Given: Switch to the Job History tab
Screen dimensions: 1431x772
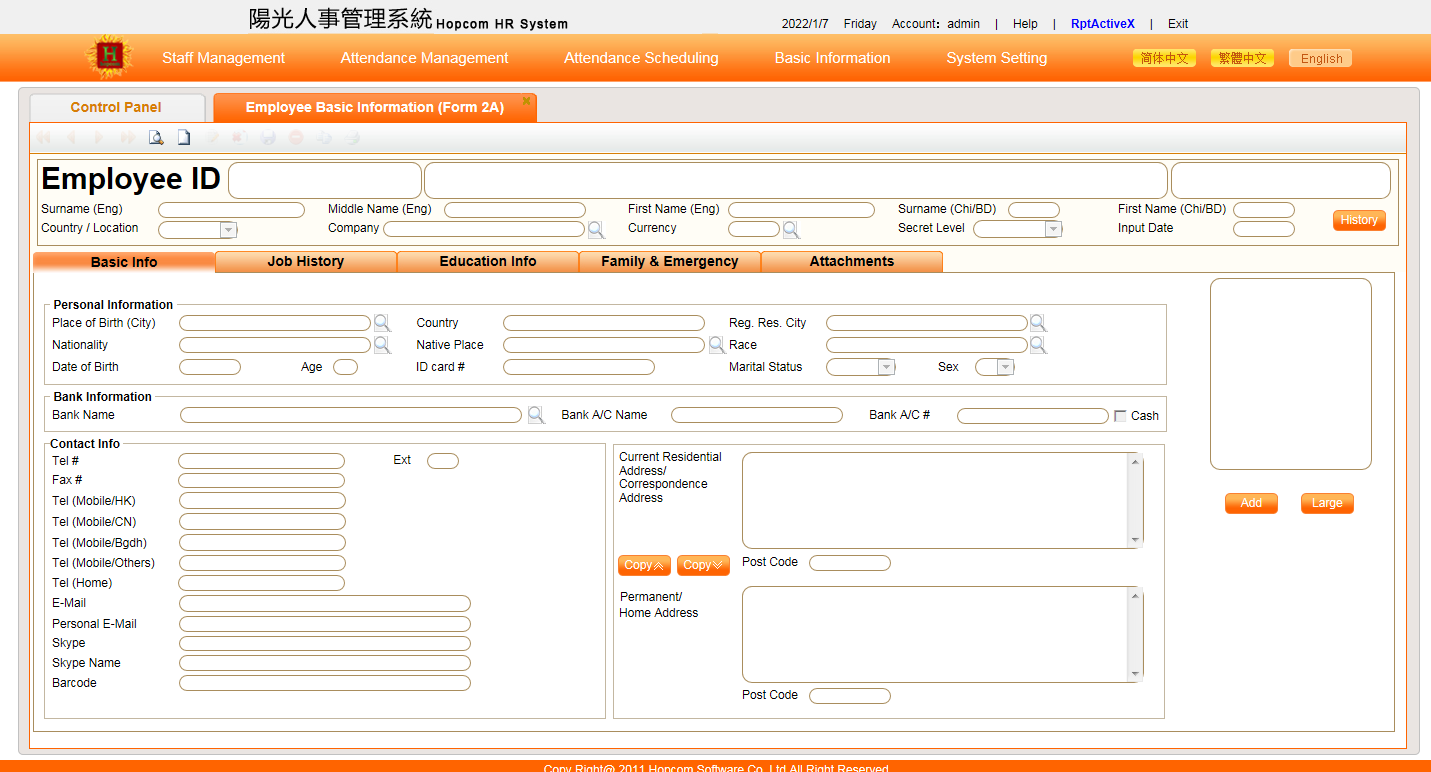Looking at the screenshot, I should tap(305, 262).
